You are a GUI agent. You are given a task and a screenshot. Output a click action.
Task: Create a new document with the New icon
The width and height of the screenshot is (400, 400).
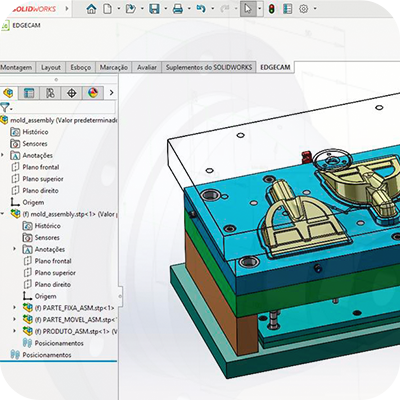point(107,9)
